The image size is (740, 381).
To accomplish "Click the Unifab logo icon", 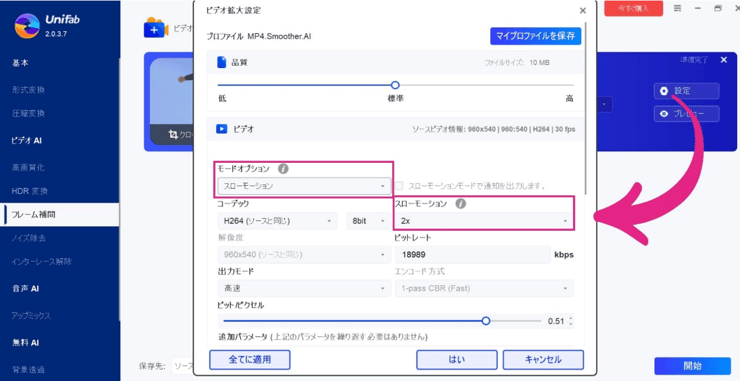I will pyautogui.click(x=27, y=26).
